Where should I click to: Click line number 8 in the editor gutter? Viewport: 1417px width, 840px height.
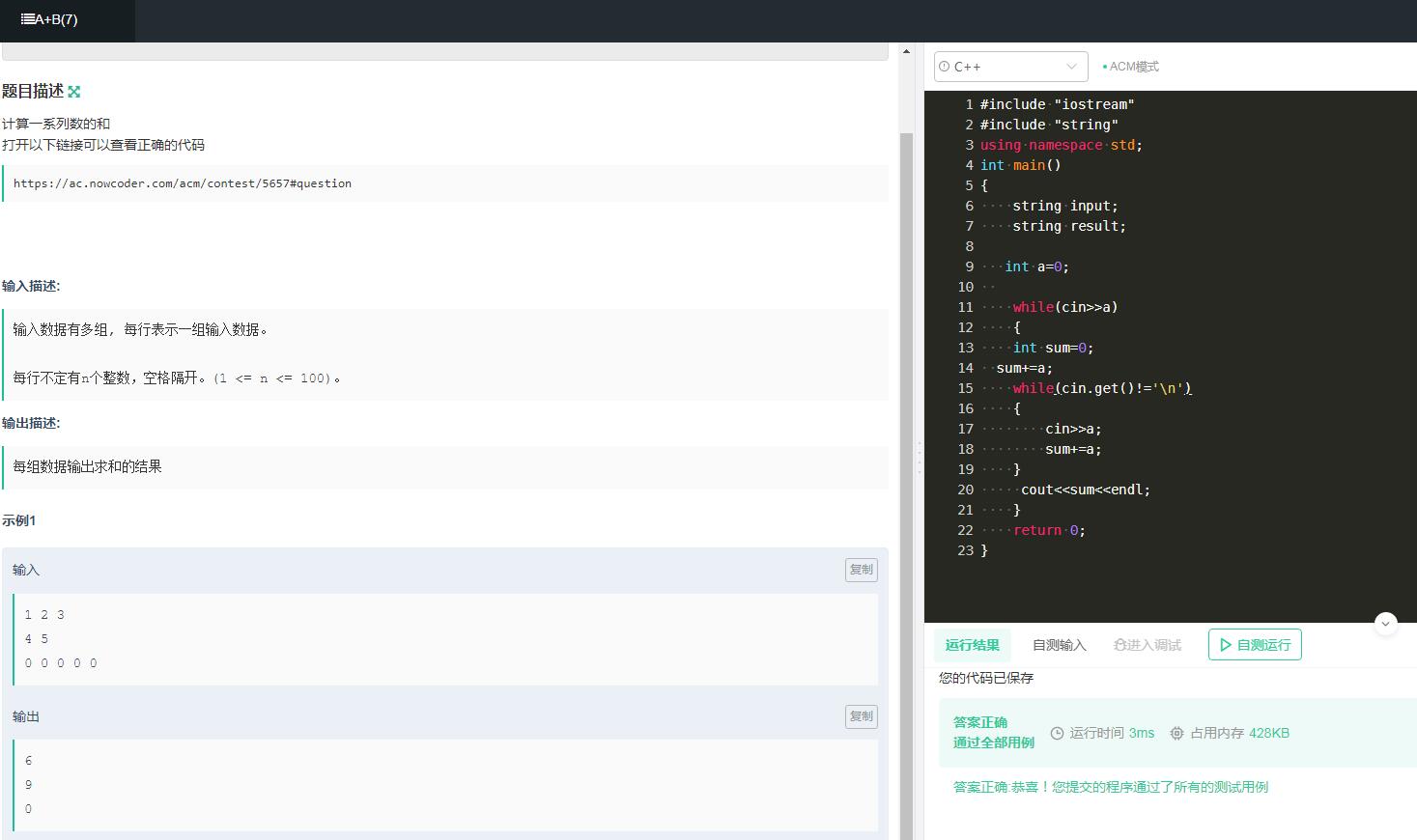tap(970, 246)
